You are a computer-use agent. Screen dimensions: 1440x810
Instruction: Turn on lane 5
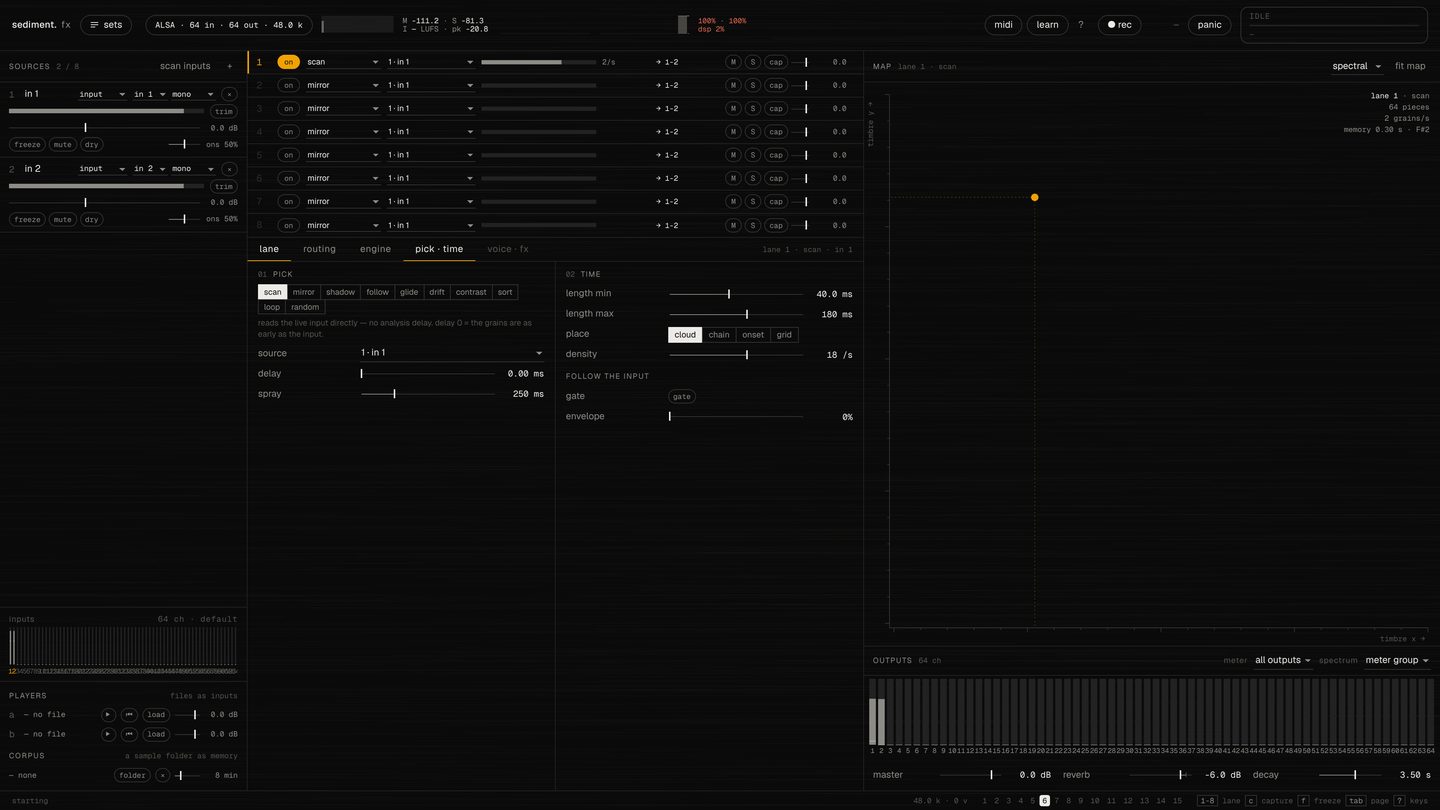(288, 155)
